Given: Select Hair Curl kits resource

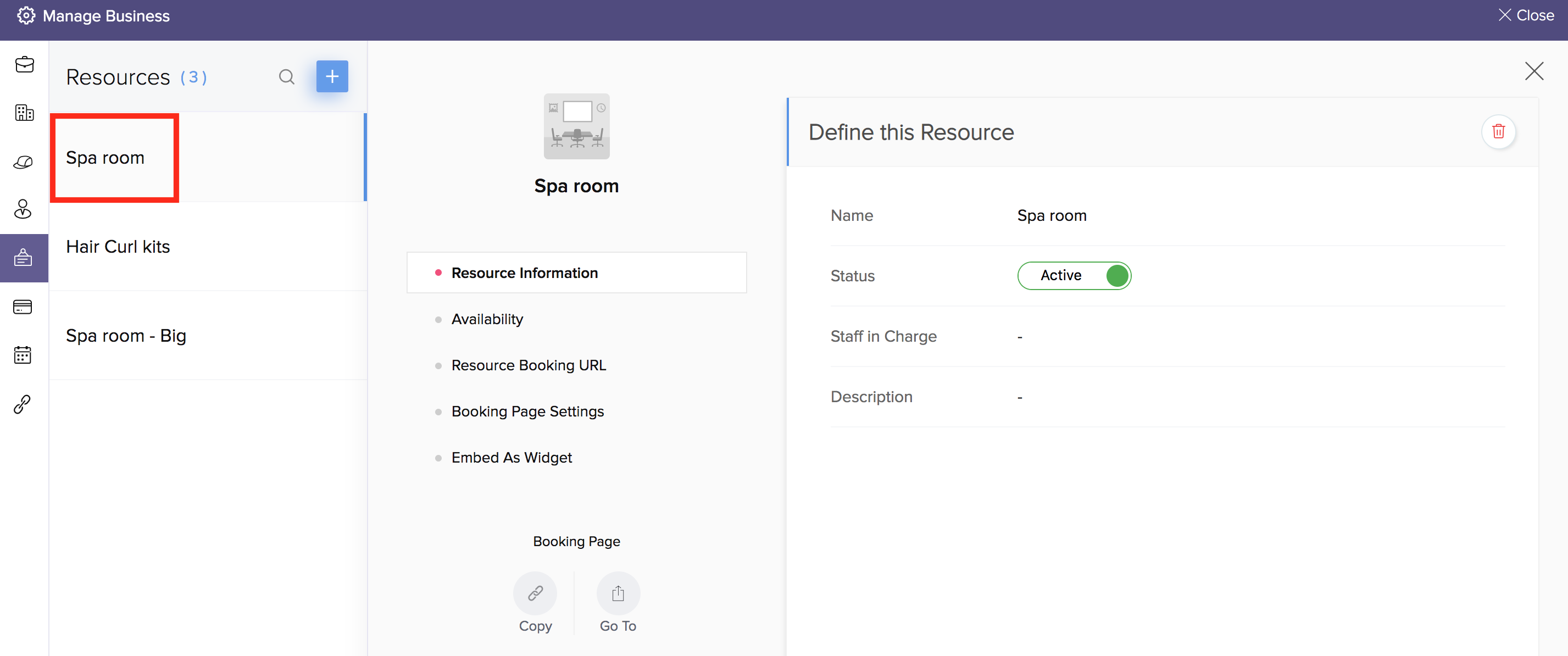Looking at the screenshot, I should click(x=118, y=247).
